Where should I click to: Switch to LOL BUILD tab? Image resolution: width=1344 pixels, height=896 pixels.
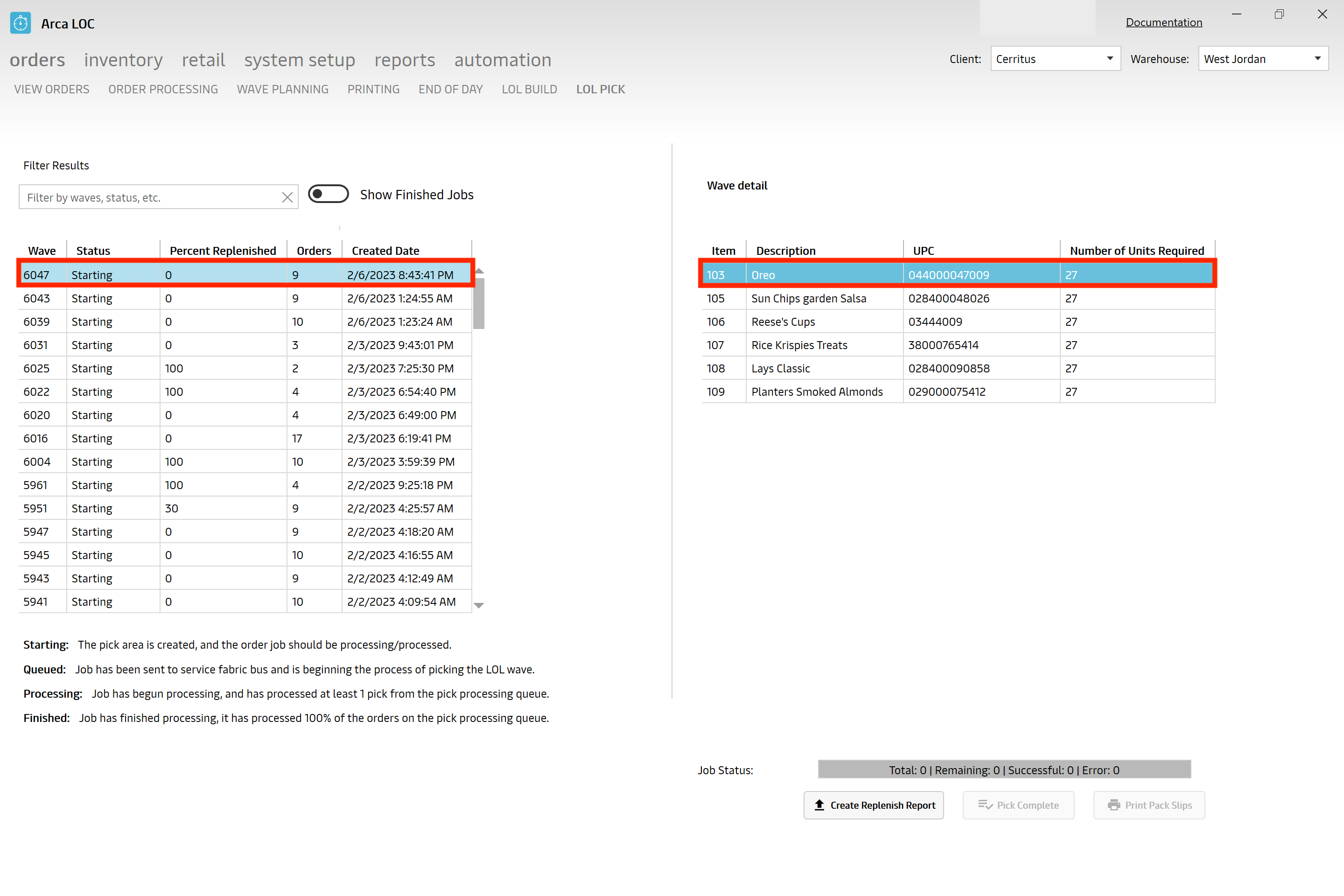530,89
